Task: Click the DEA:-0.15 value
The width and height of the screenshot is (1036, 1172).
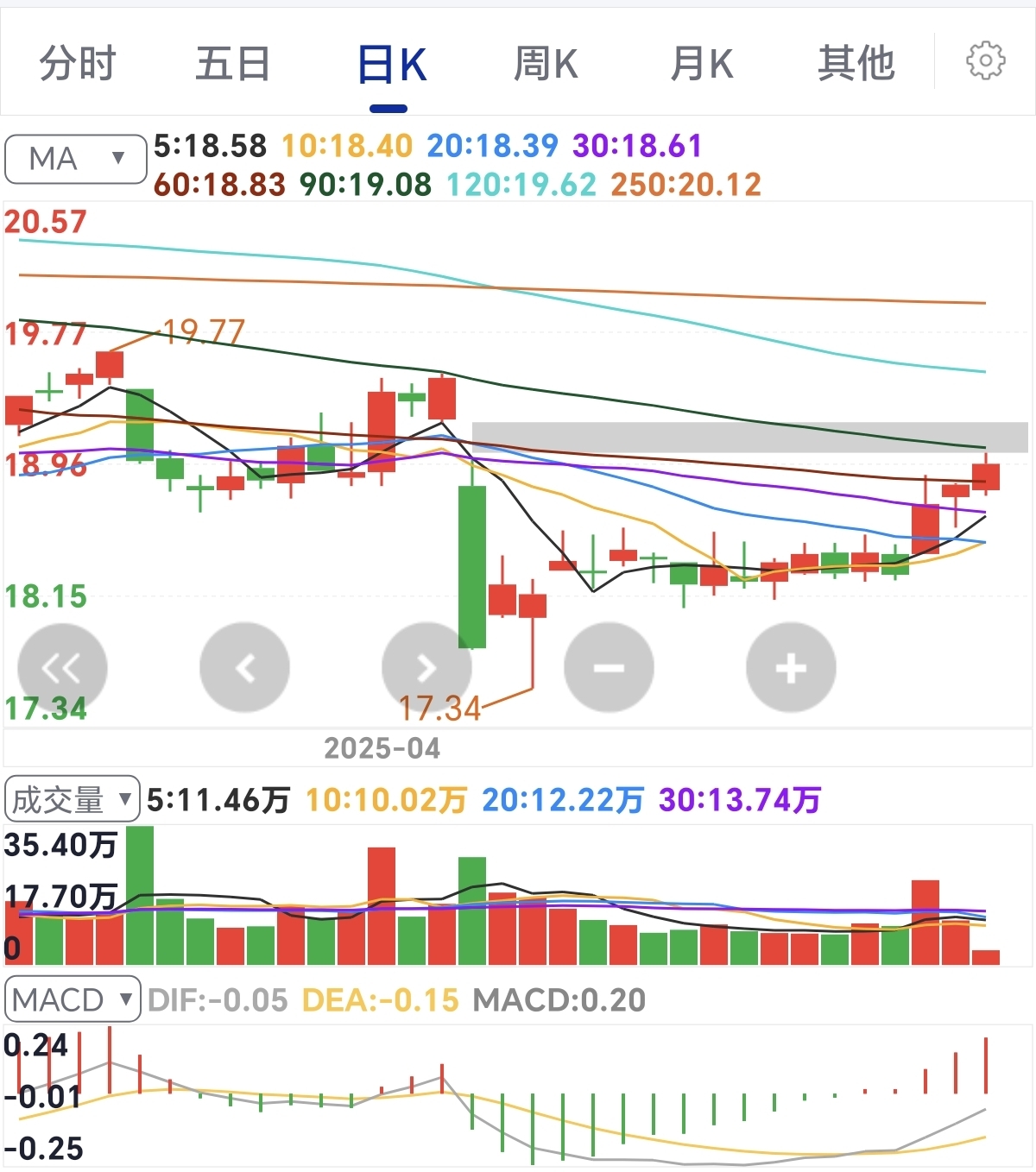Action: point(380,1000)
